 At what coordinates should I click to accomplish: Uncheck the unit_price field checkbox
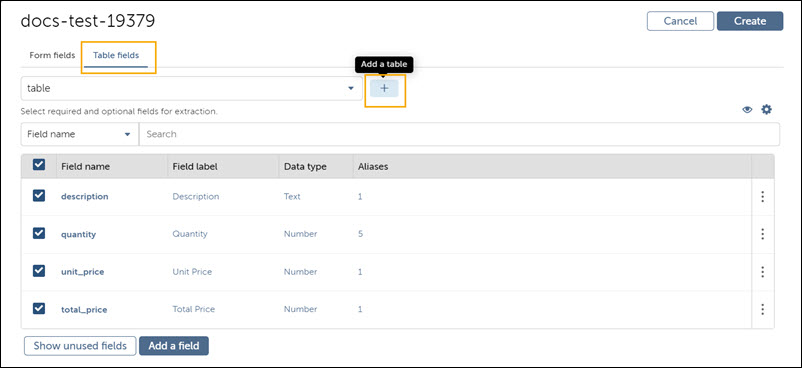pyautogui.click(x=39, y=271)
